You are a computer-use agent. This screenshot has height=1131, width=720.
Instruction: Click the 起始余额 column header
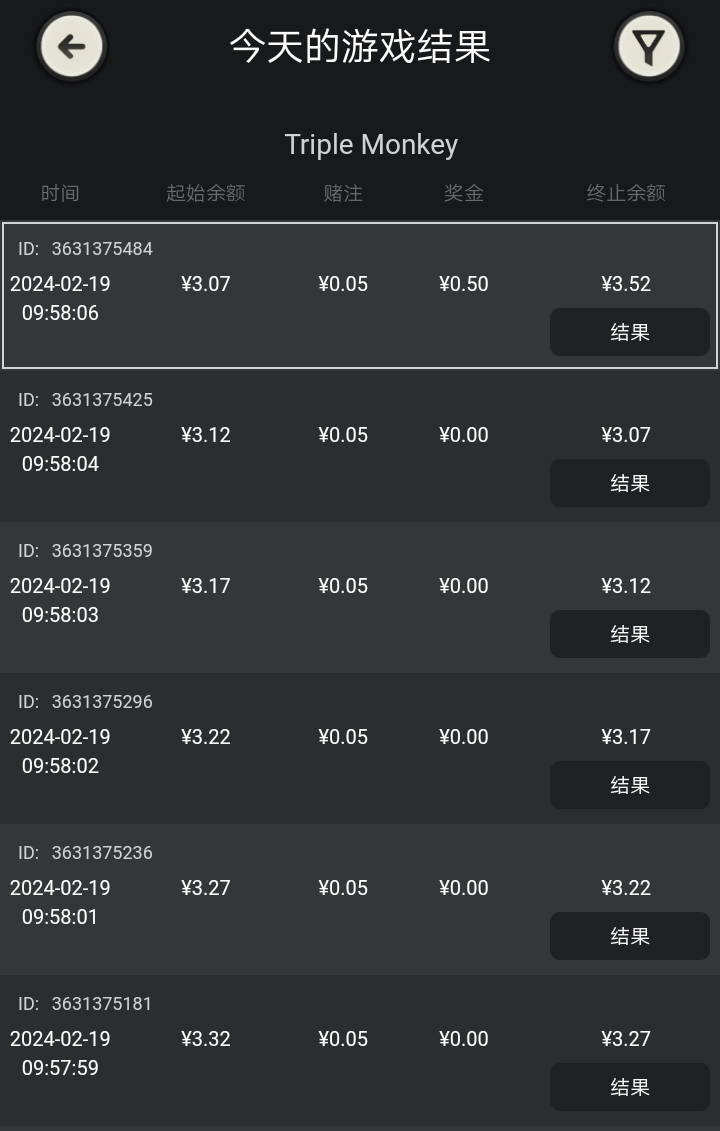point(205,193)
